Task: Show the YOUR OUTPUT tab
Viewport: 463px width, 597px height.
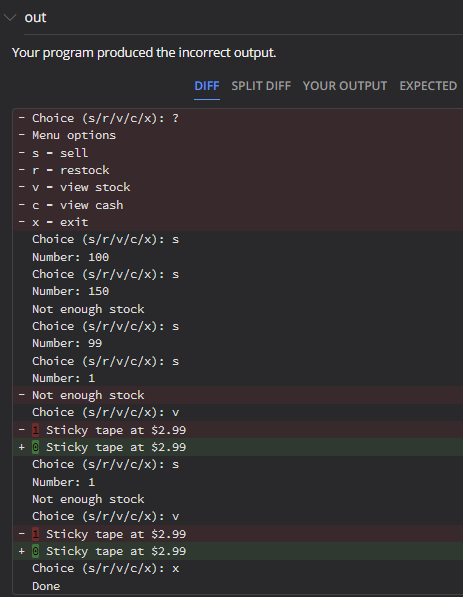Action: point(345,86)
